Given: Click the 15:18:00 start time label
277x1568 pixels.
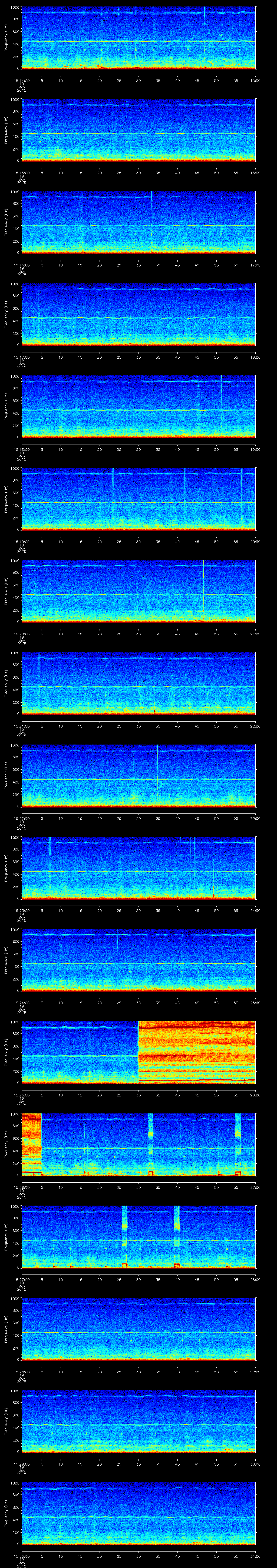Looking at the screenshot, I should point(21,449).
